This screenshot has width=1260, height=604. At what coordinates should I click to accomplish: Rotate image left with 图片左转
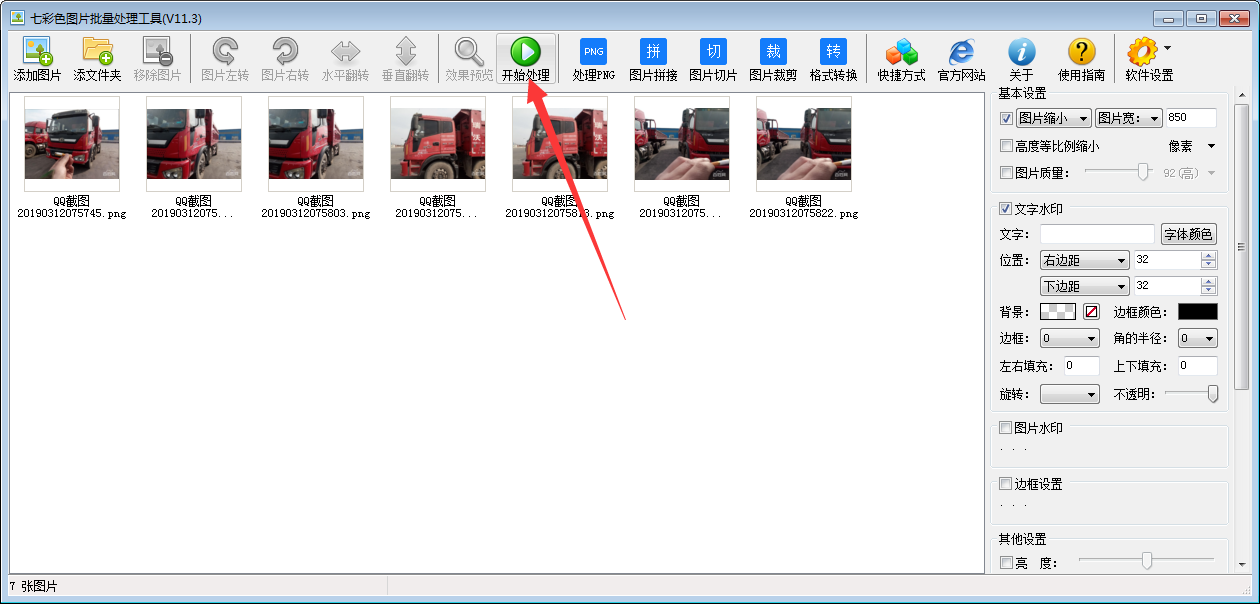225,60
